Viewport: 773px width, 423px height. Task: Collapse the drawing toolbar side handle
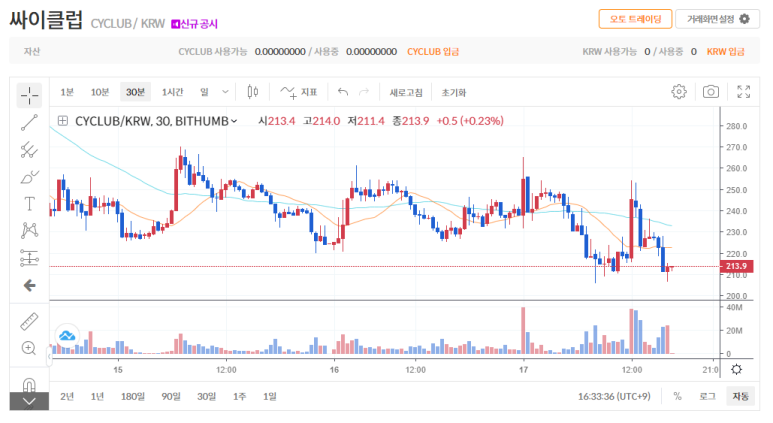(x=49, y=356)
